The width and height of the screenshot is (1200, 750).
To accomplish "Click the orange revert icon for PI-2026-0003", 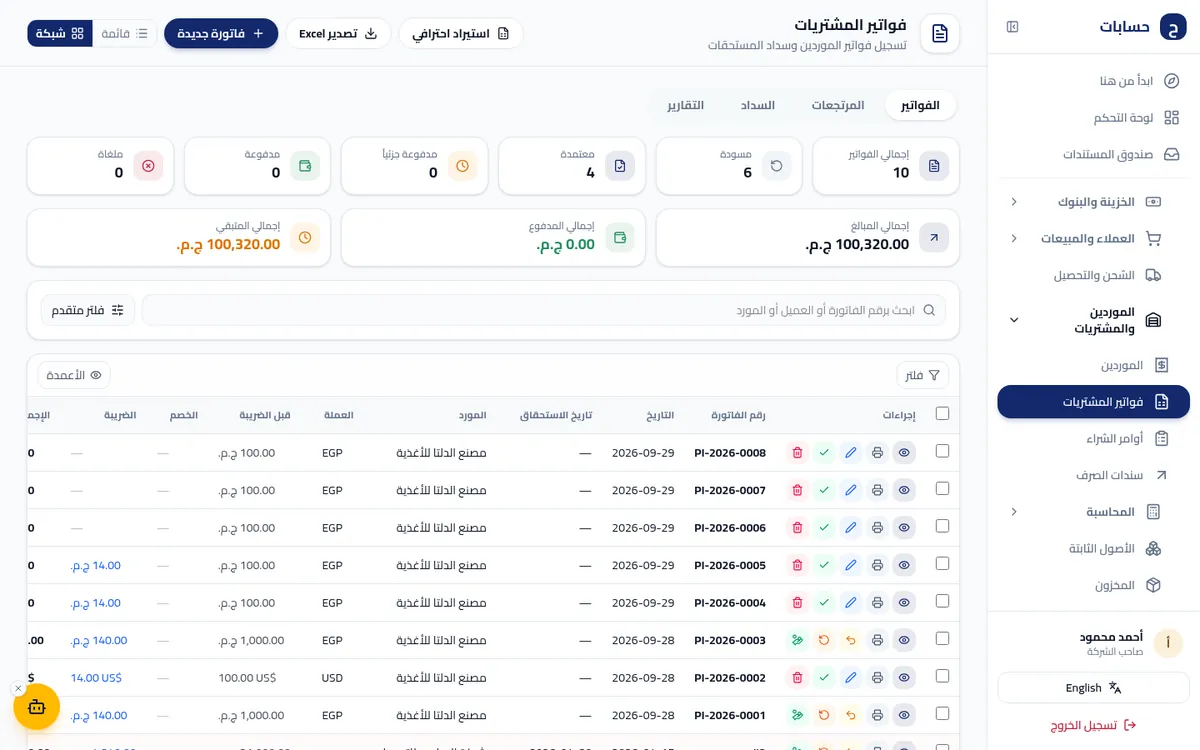I will click(824, 640).
